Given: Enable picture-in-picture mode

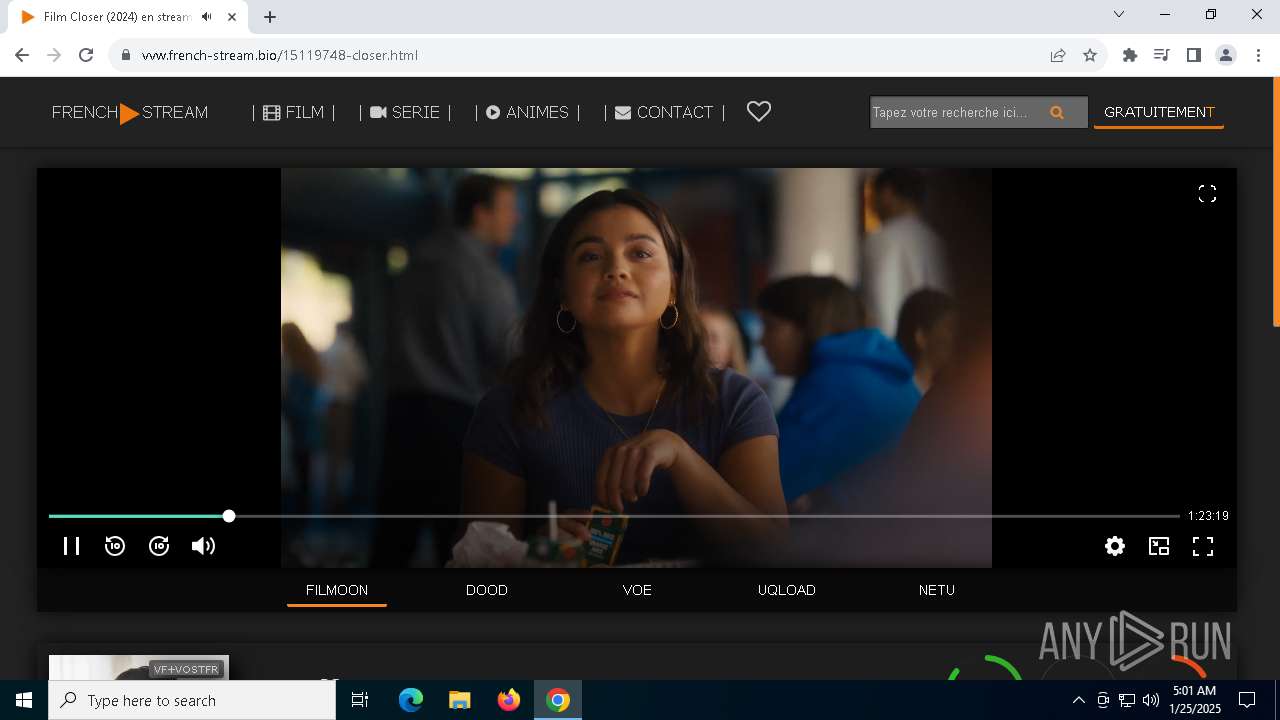Looking at the screenshot, I should (1159, 546).
